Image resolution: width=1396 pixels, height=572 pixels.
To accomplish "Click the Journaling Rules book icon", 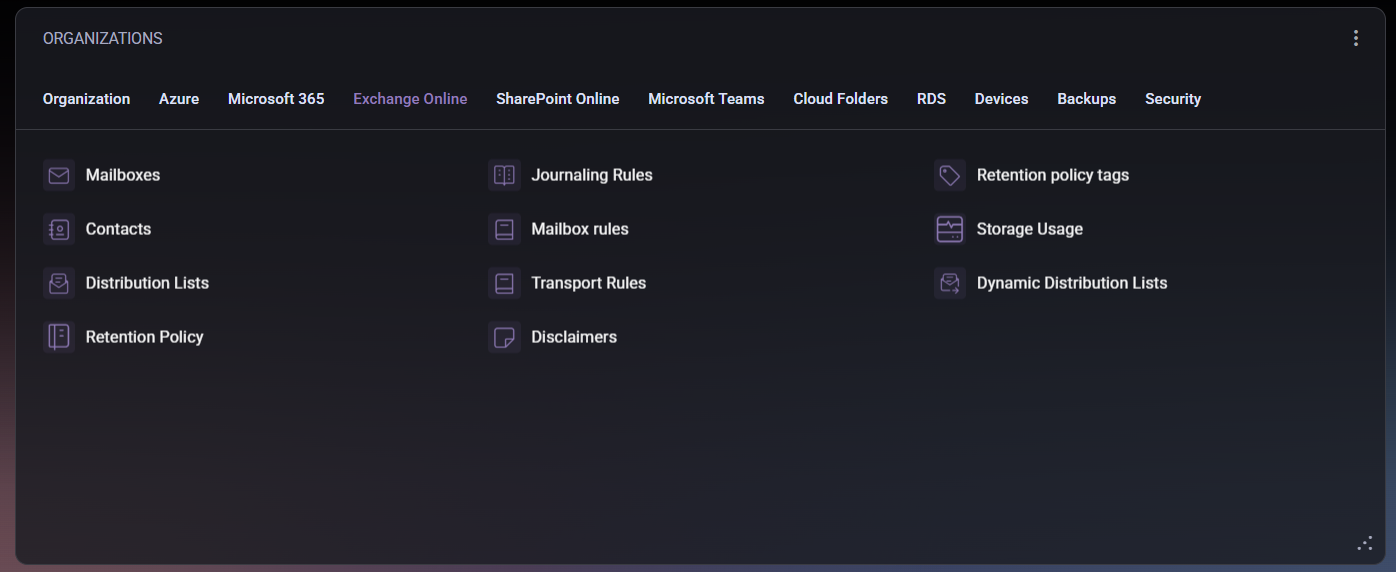I will pyautogui.click(x=504, y=175).
